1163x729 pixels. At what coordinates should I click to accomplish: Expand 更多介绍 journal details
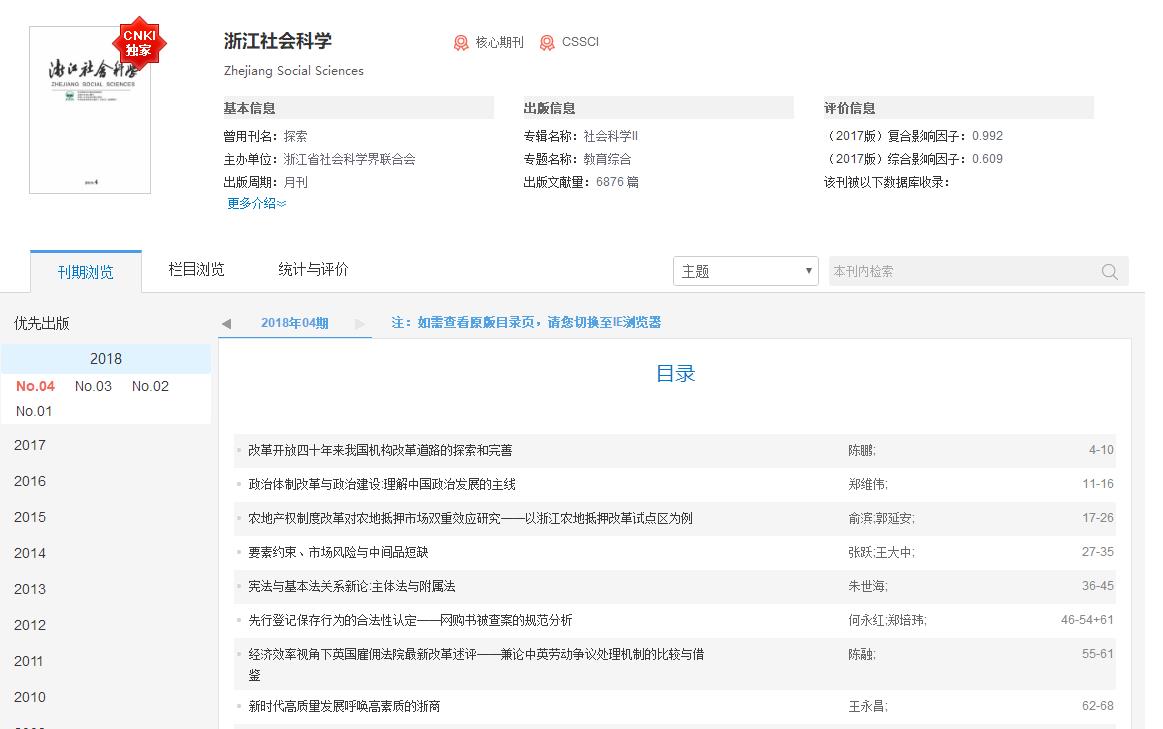tap(256, 203)
